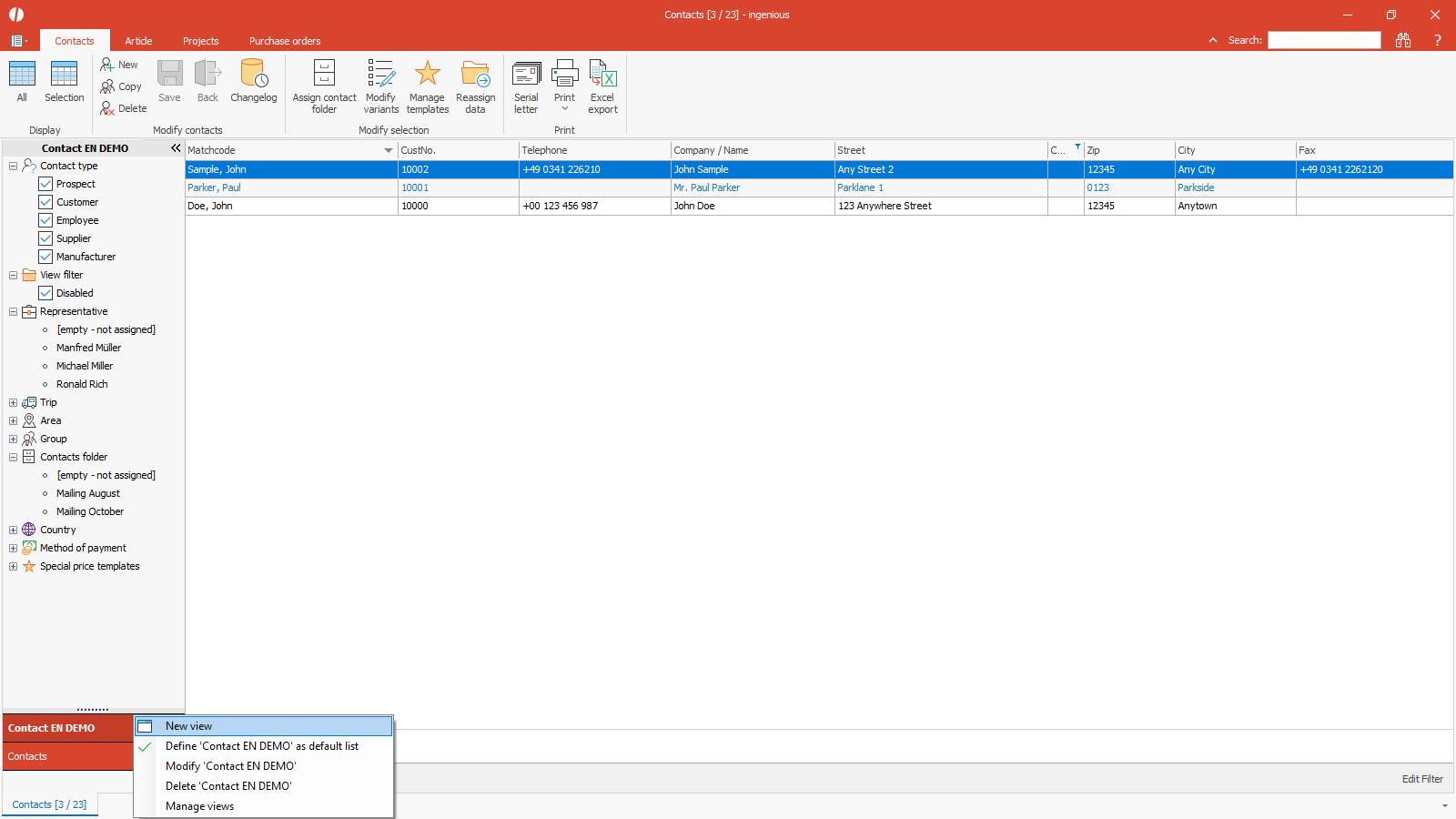Switch to the Purchase orders tab
This screenshot has height=819, width=1456.
pos(285,41)
